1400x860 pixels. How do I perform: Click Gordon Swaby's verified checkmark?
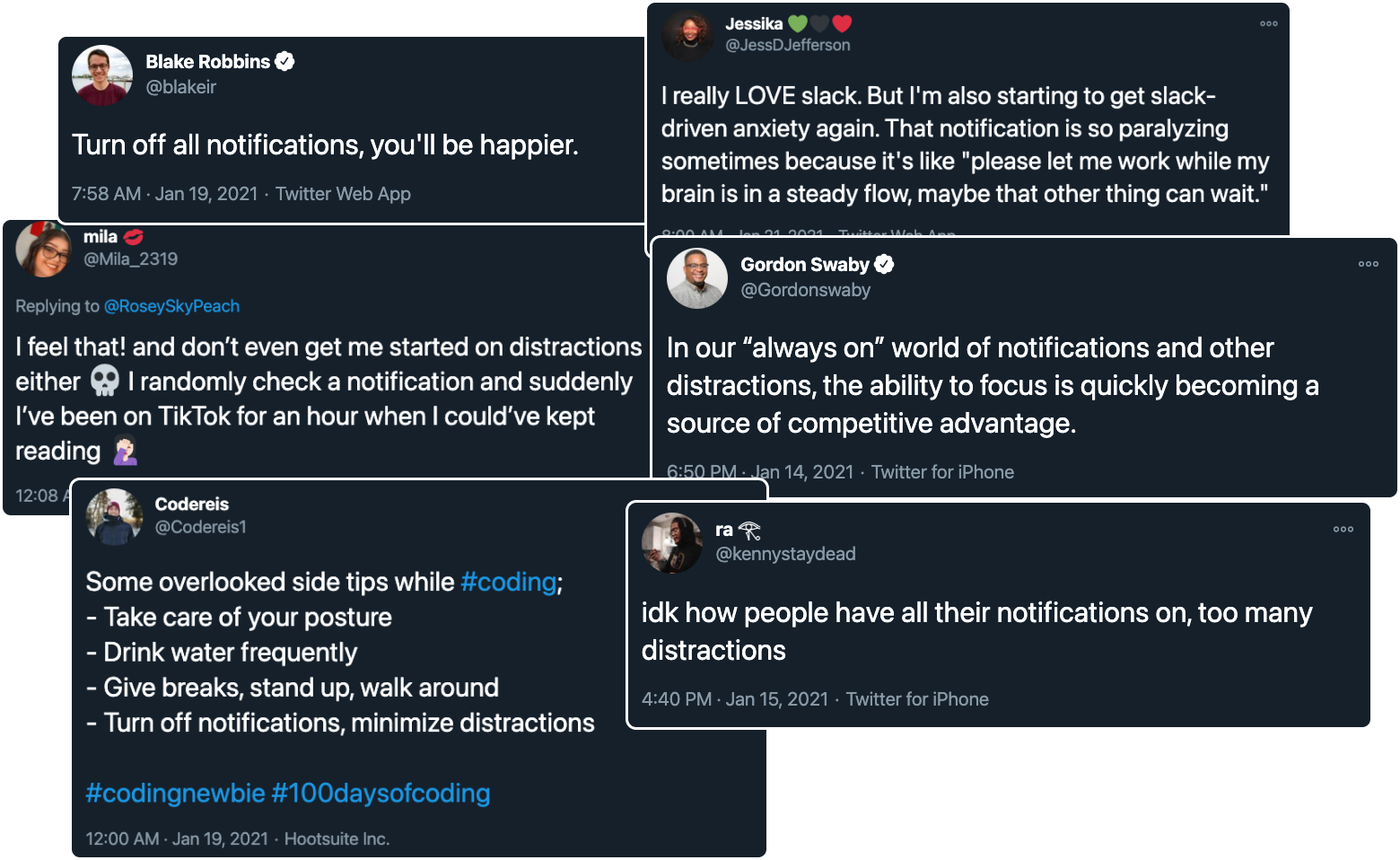tap(884, 264)
